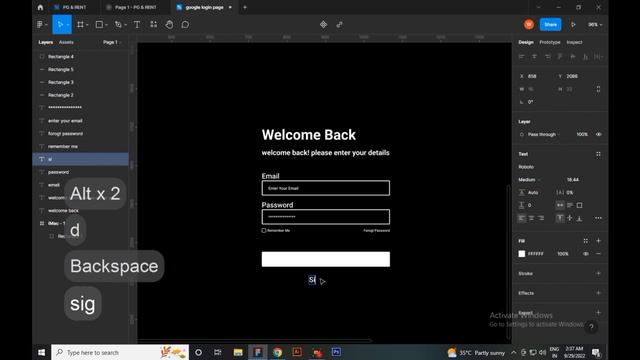Open Move tool options arrow
Image resolution: width=640 pixels, height=360 pixels.
68,25
